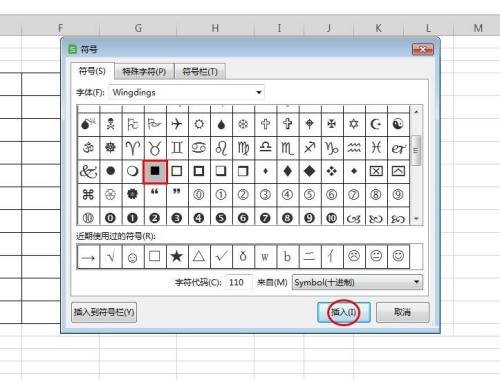Screen dimensions: 500x380
Task: Choose the Sagittarius arrow symbol
Action: [309, 148]
